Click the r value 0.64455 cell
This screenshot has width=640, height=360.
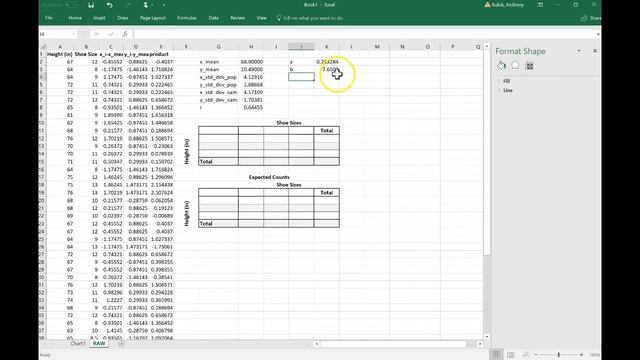point(251,108)
